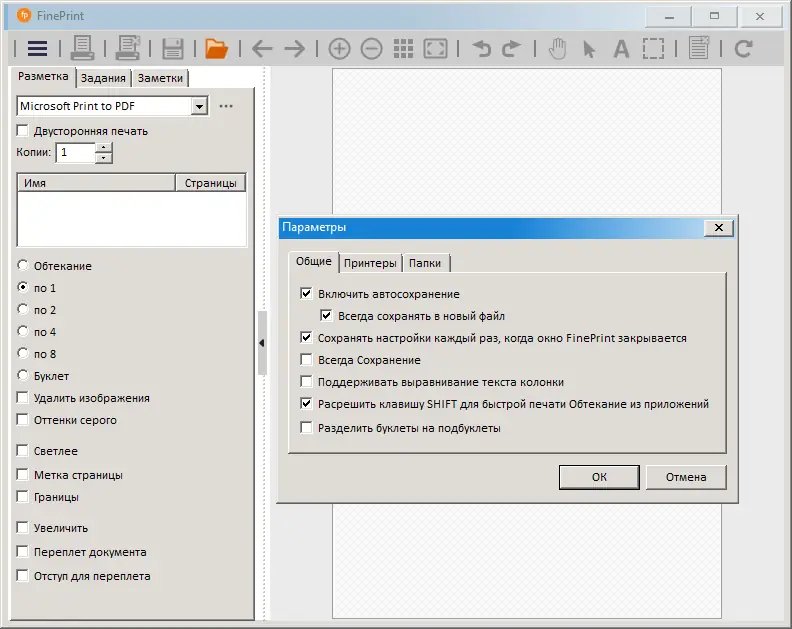The image size is (792, 629).
Task: Click the orange Open folder icon
Action: pyautogui.click(x=217, y=49)
